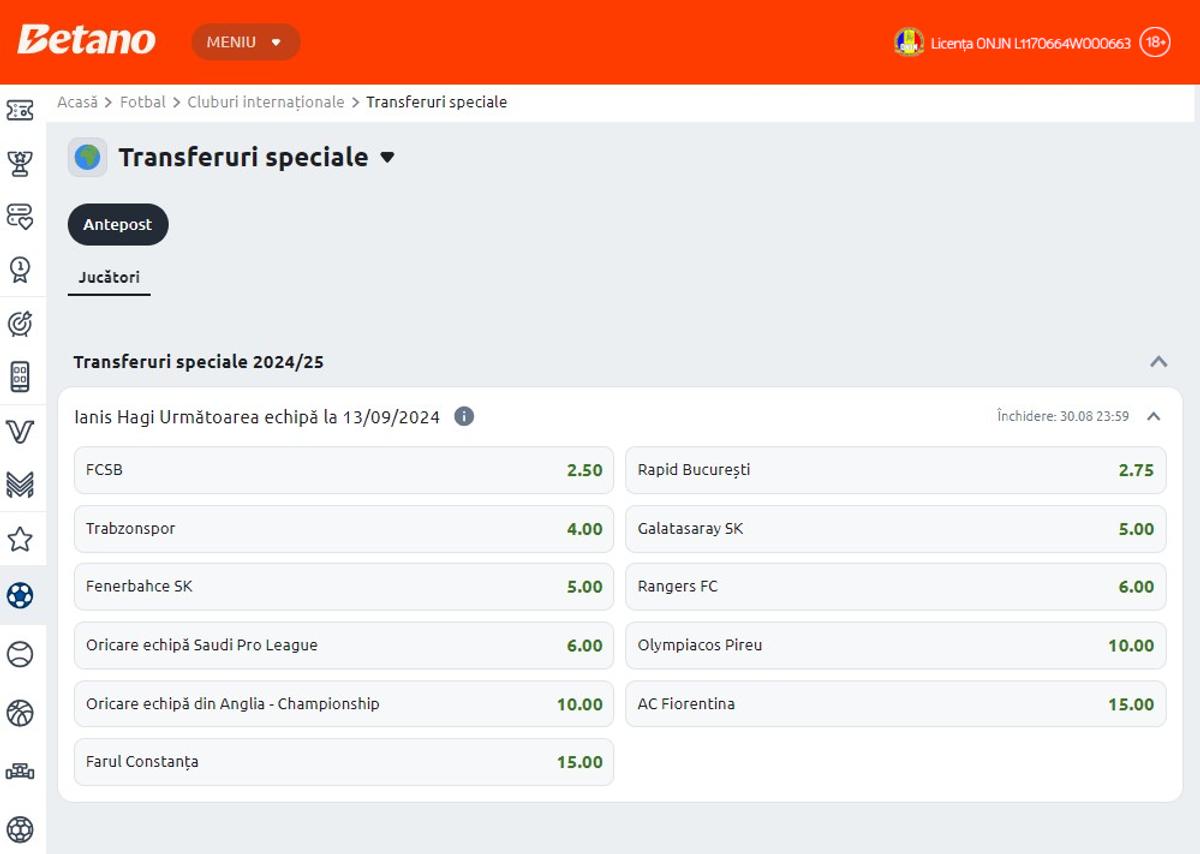Open the target with arrow sidebar icon

20,323
